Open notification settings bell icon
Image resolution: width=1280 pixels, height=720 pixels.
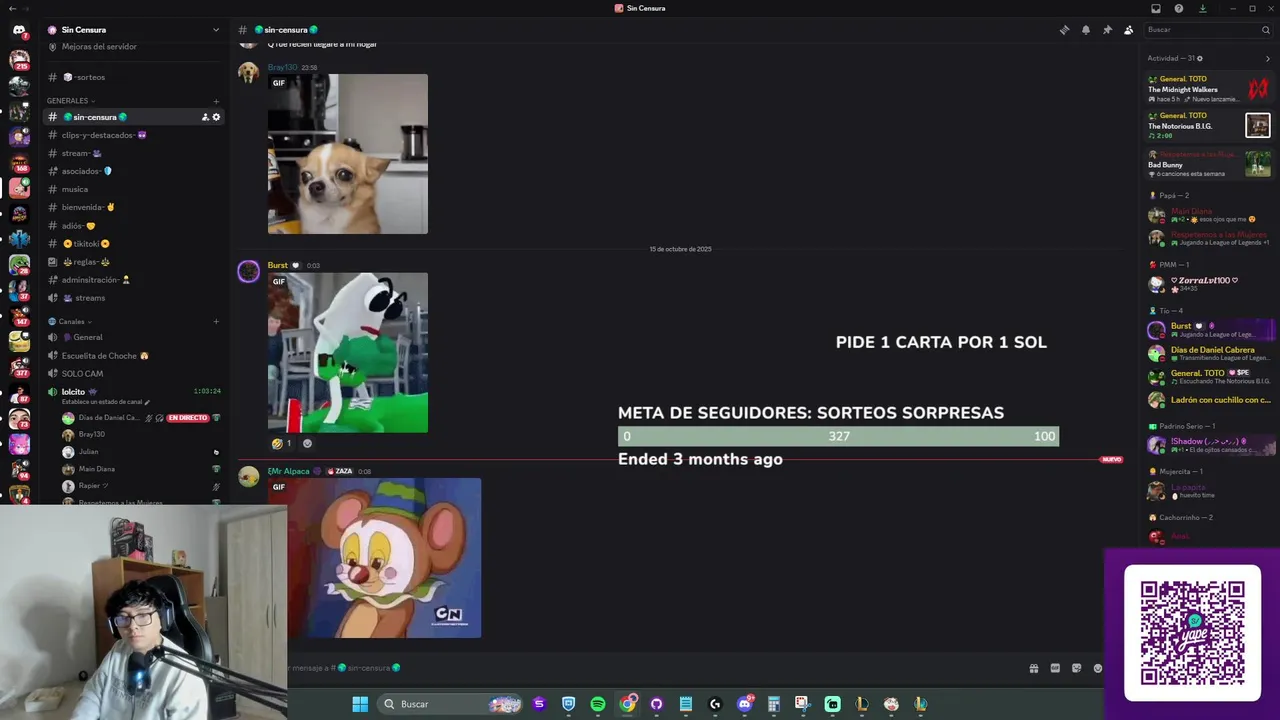pyautogui.click(x=1086, y=30)
